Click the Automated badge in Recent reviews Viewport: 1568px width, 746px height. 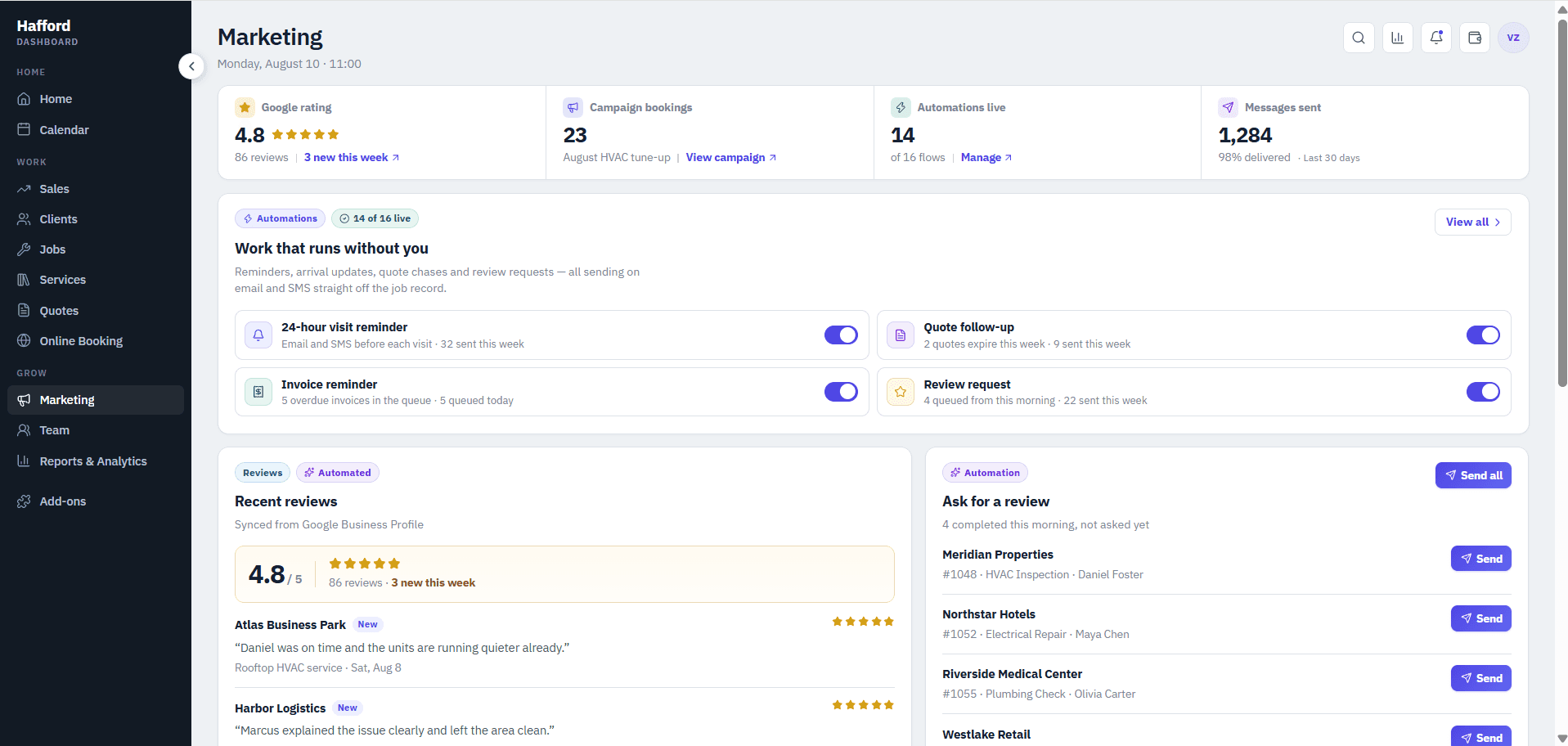coord(337,473)
